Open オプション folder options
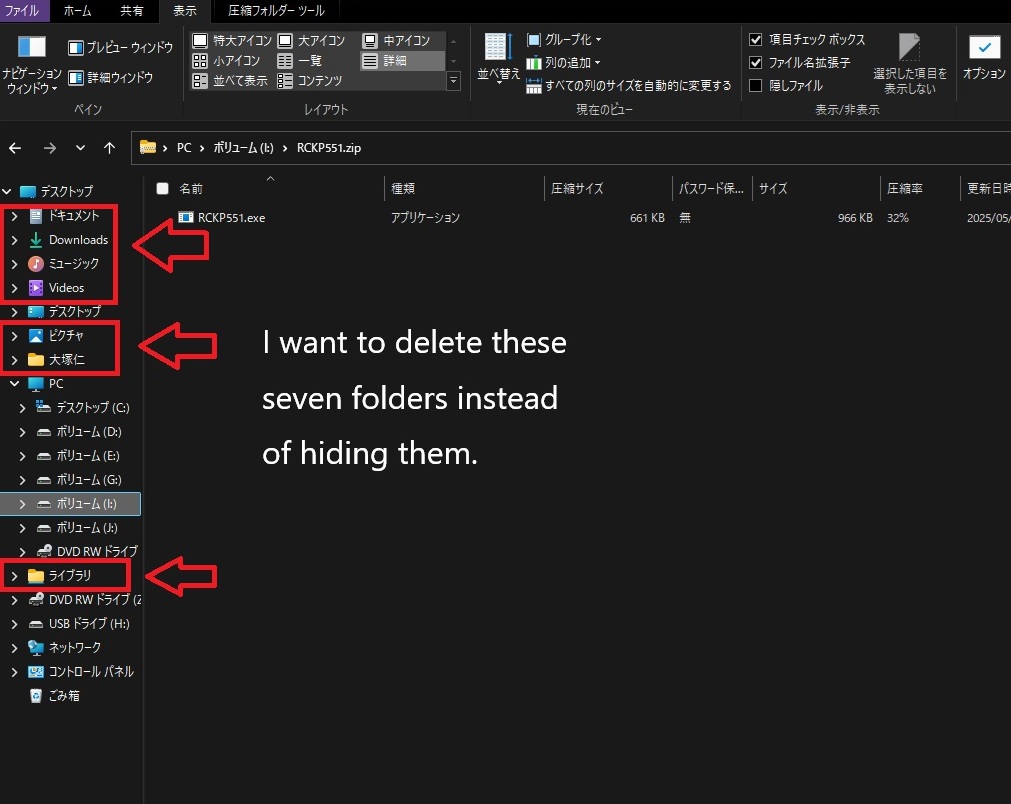The height and width of the screenshot is (804, 1011). coord(985,58)
